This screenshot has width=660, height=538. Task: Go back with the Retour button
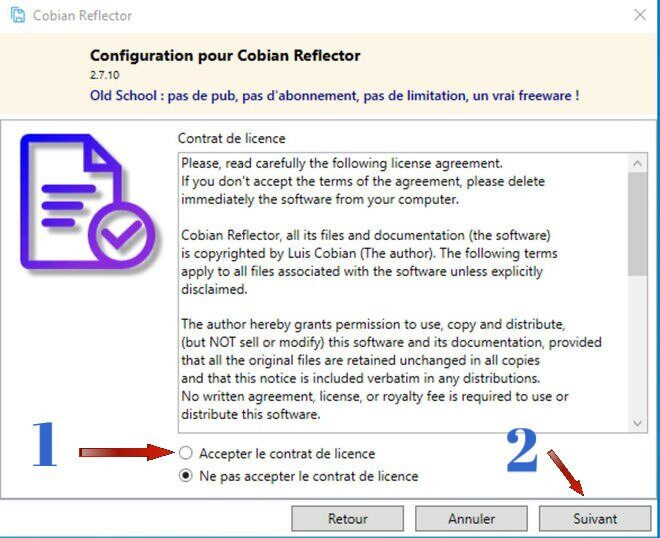pyautogui.click(x=348, y=519)
